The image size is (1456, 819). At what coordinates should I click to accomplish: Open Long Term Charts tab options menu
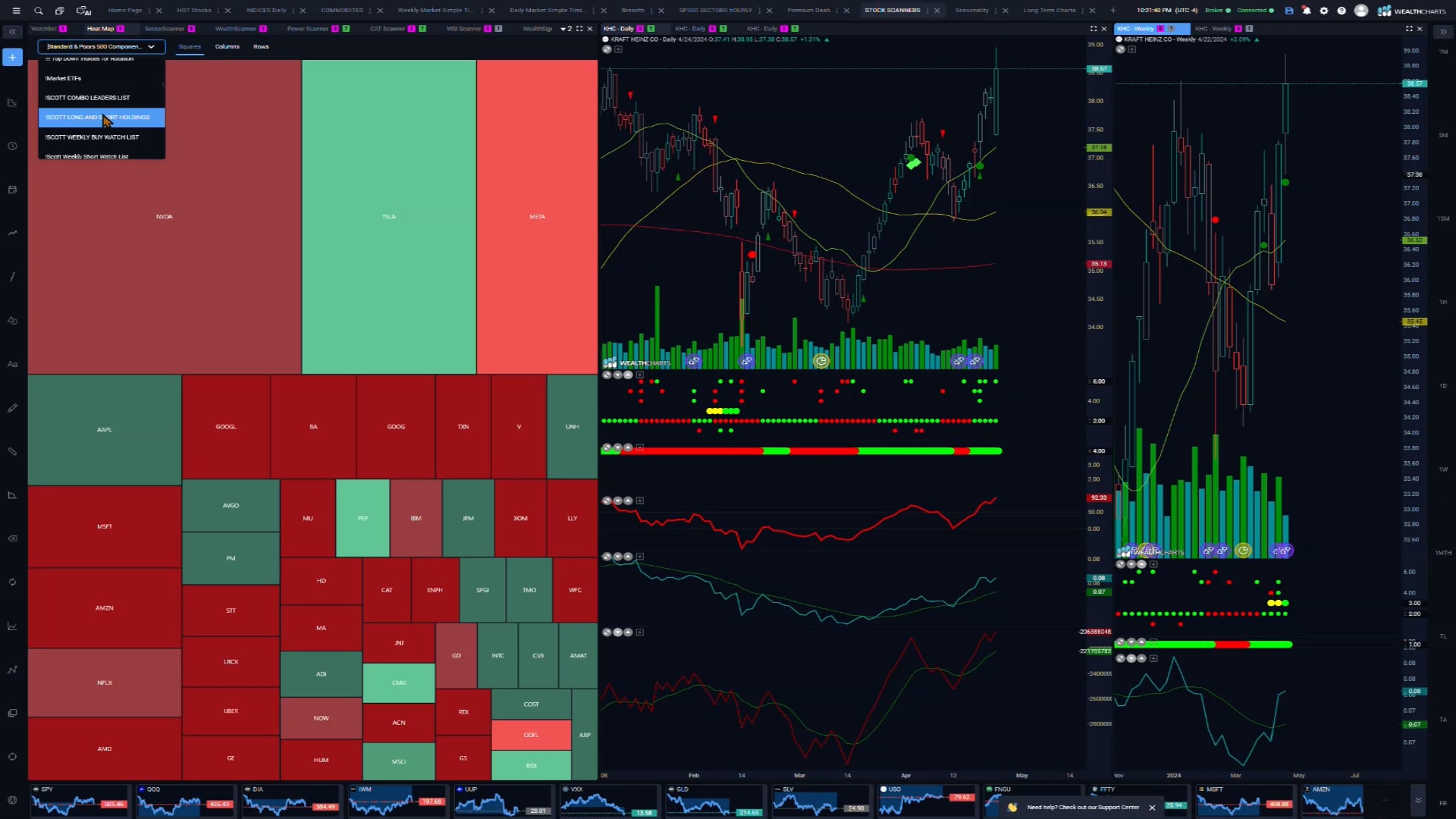1082,11
